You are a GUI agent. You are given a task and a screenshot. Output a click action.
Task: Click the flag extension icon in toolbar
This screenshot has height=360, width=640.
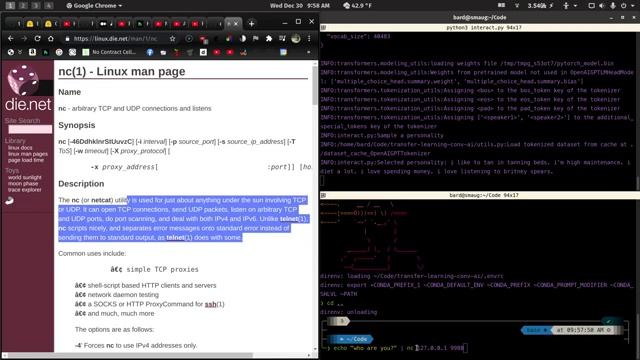[256, 38]
